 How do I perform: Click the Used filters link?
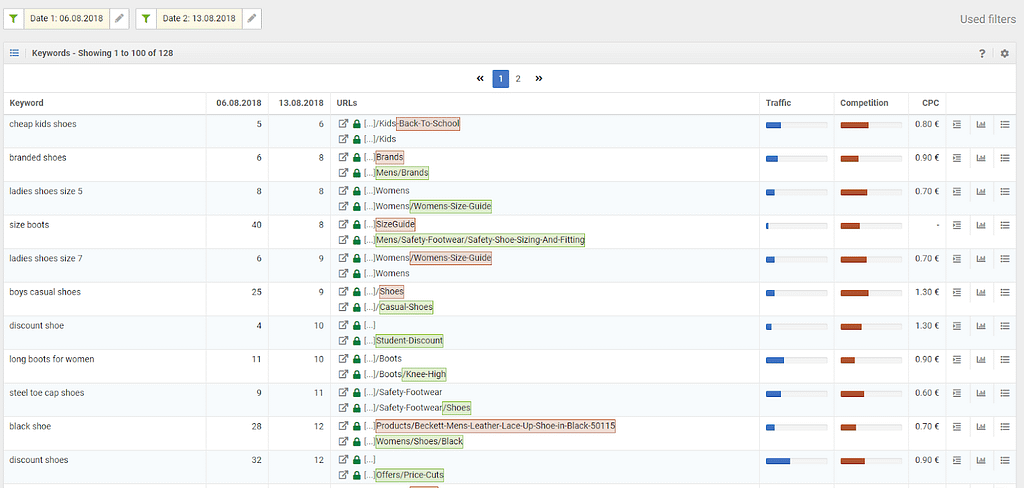point(987,19)
